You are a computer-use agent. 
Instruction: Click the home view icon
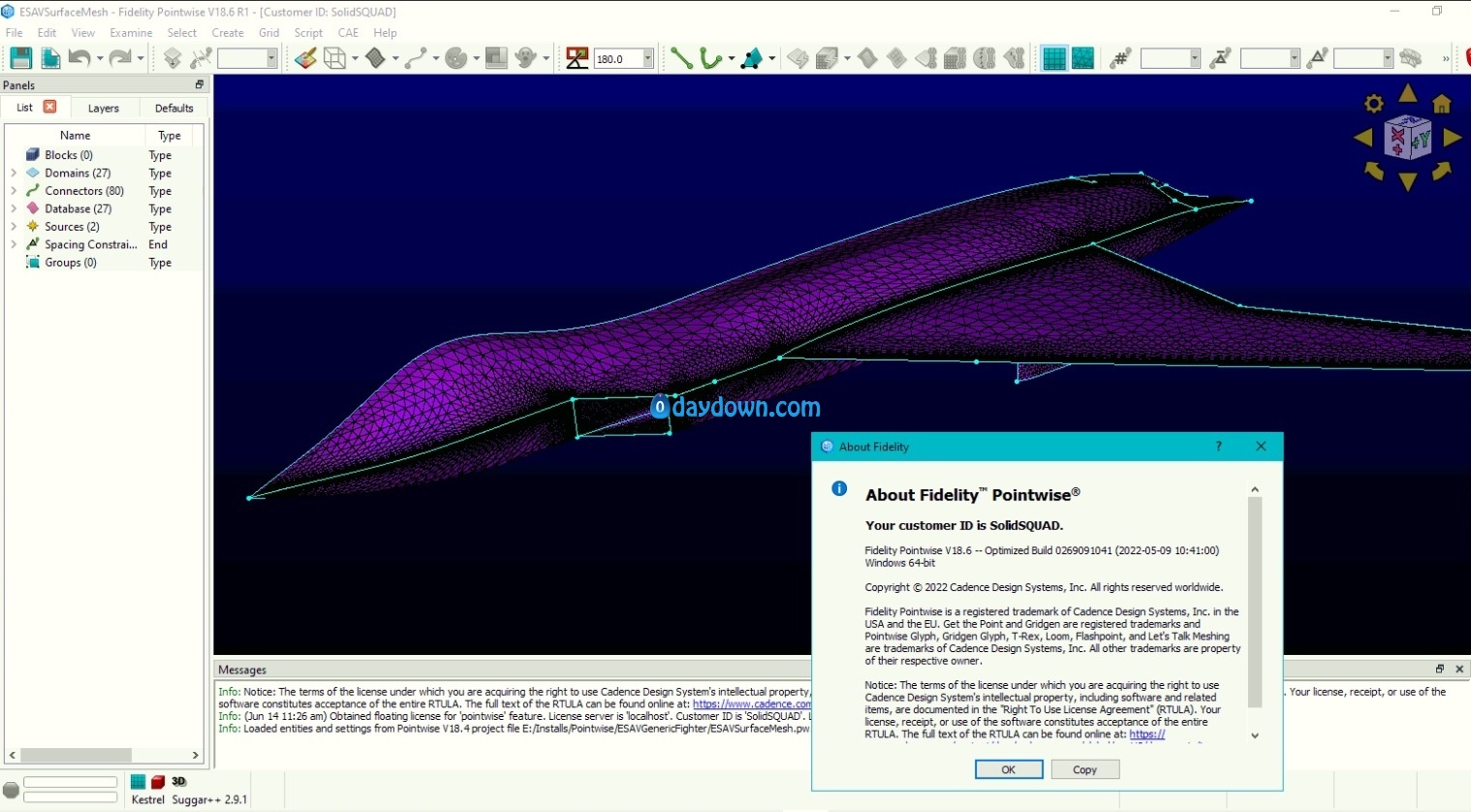1442,104
